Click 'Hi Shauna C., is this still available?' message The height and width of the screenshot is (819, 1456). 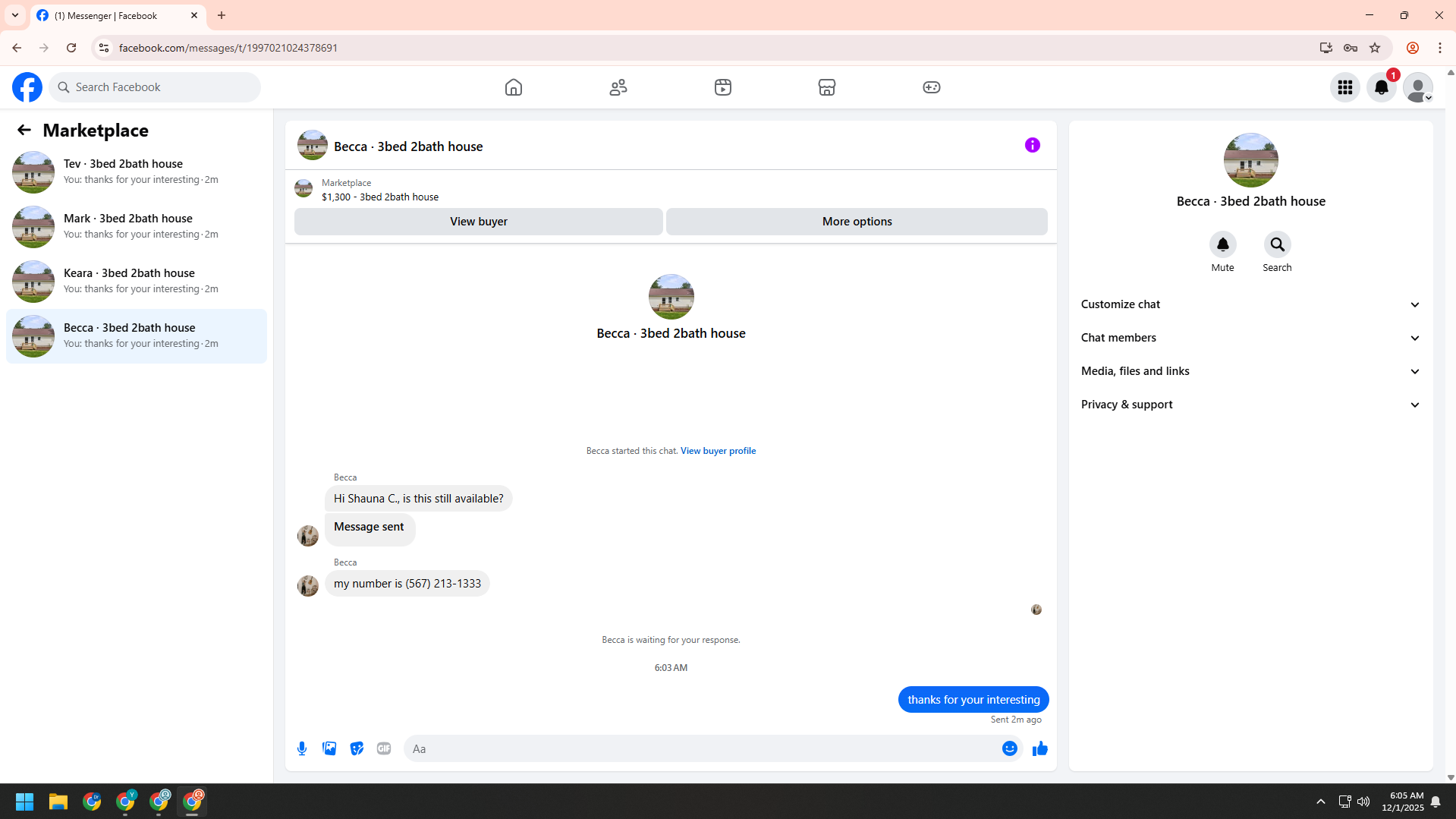(x=418, y=499)
